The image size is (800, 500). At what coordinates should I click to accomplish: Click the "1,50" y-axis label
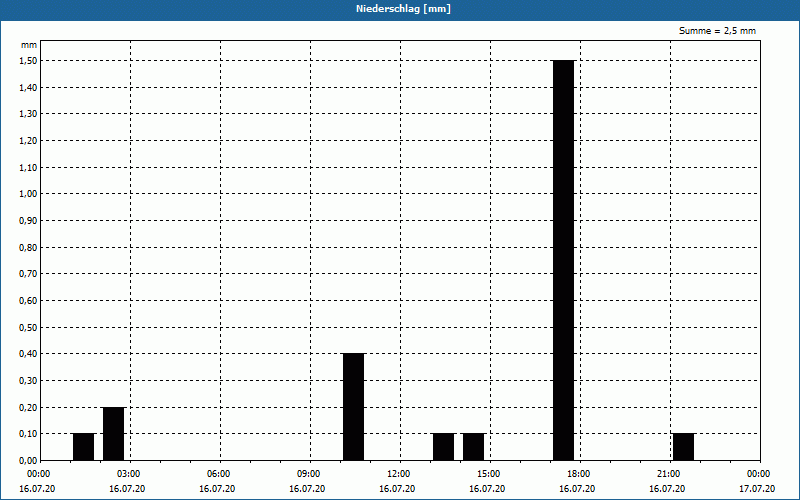pyautogui.click(x=28, y=61)
